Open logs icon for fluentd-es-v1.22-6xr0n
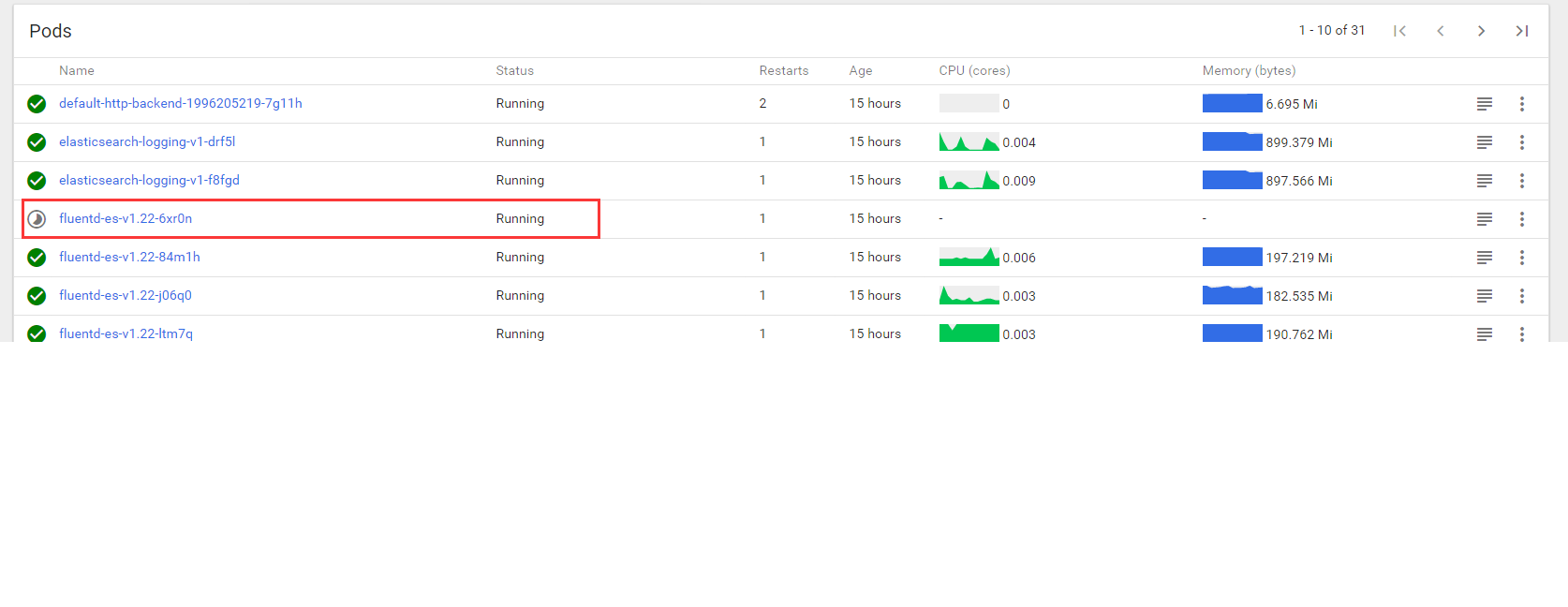This screenshot has height=607, width=1568. pos(1485,219)
